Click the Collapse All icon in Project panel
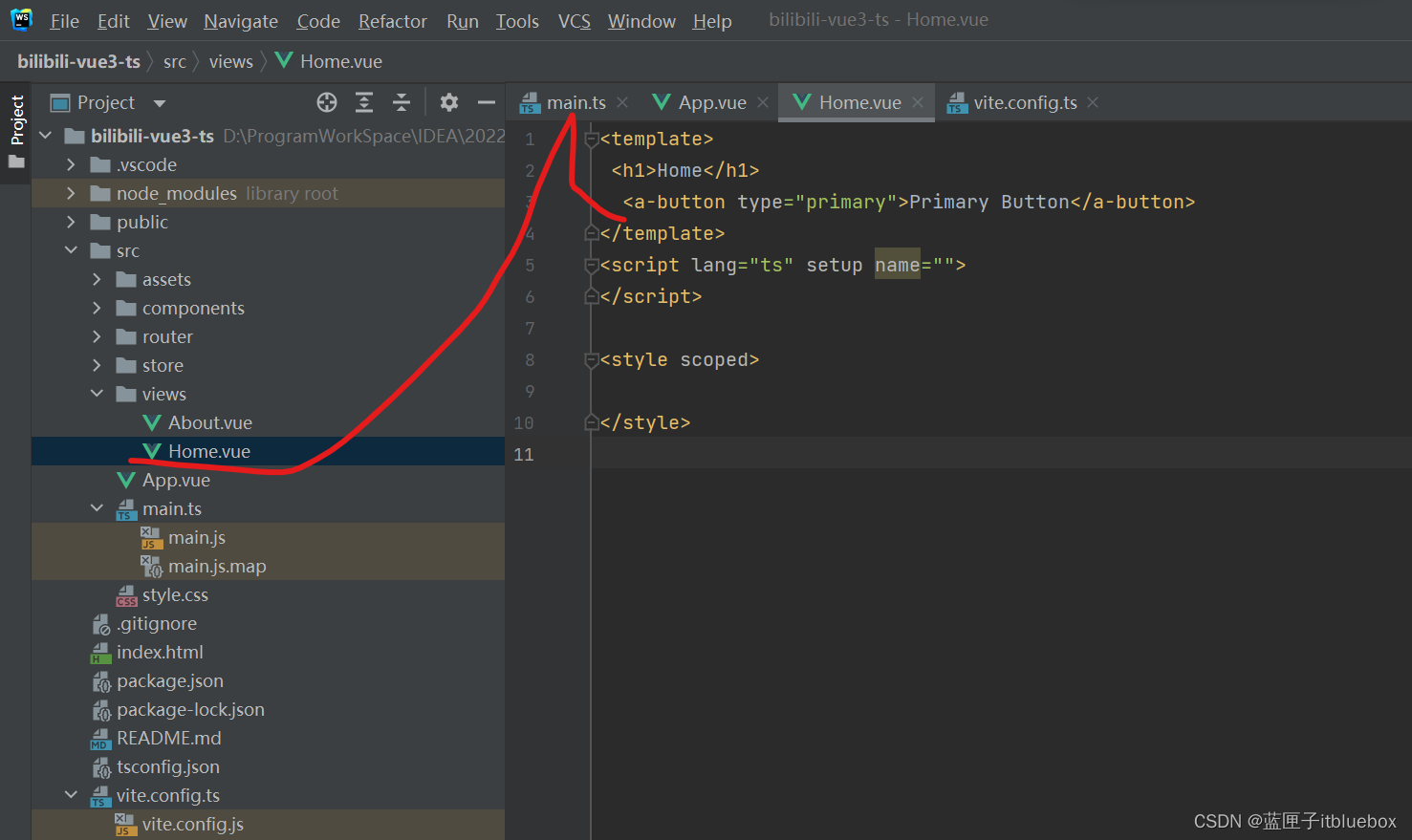This screenshot has height=840, width=1412. tap(402, 102)
